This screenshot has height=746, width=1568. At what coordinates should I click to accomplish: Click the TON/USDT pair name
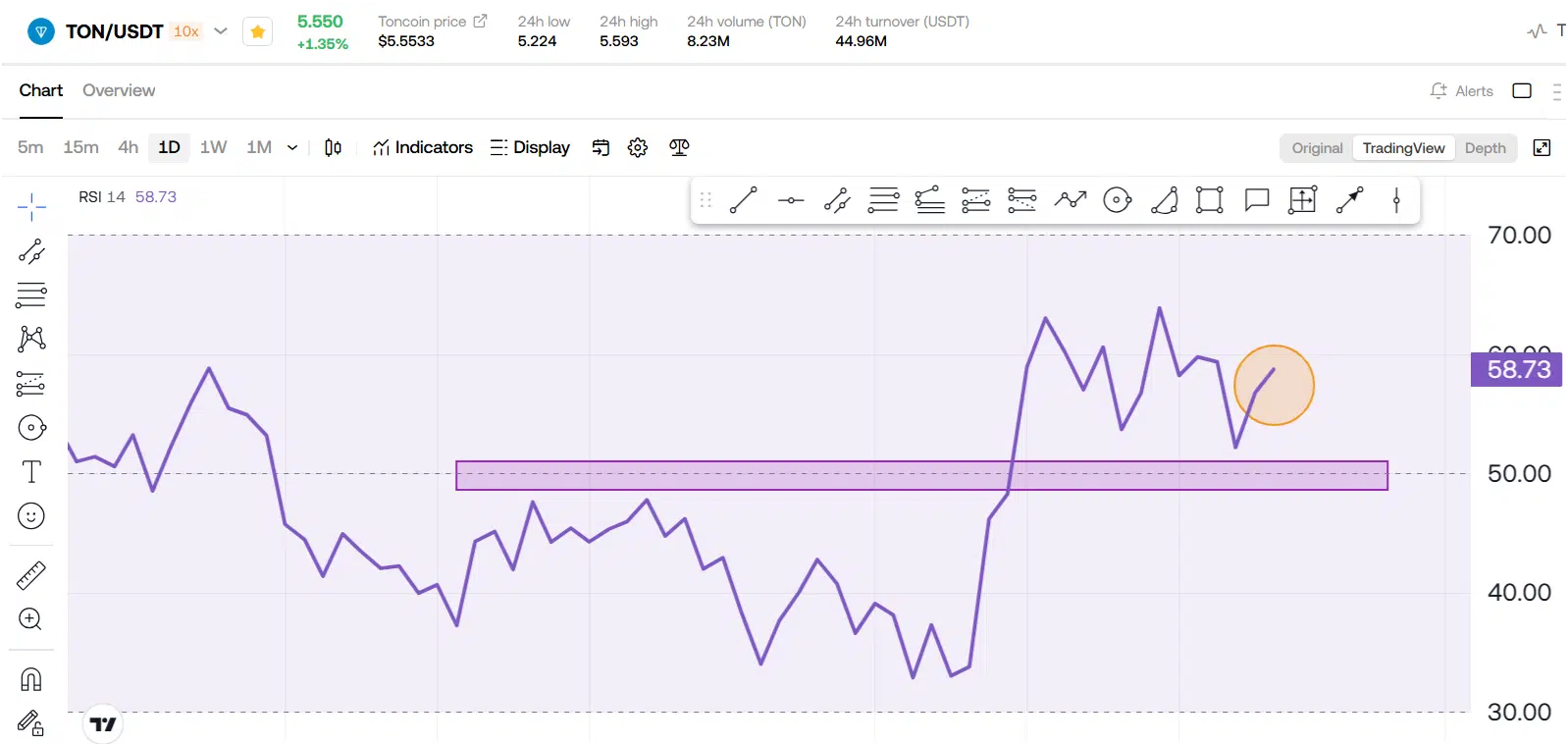pos(114,31)
